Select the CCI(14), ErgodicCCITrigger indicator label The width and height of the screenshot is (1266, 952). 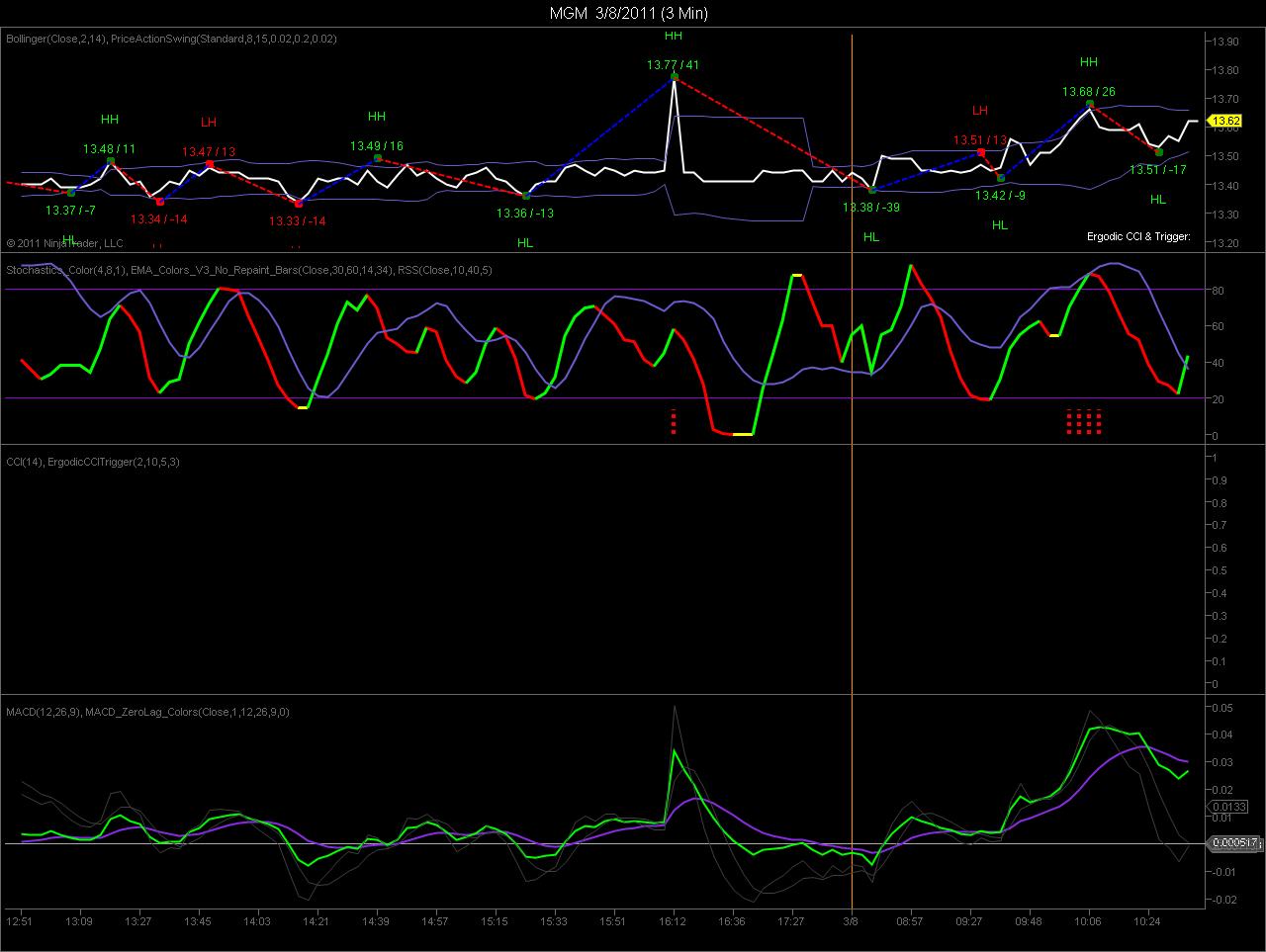(93, 462)
